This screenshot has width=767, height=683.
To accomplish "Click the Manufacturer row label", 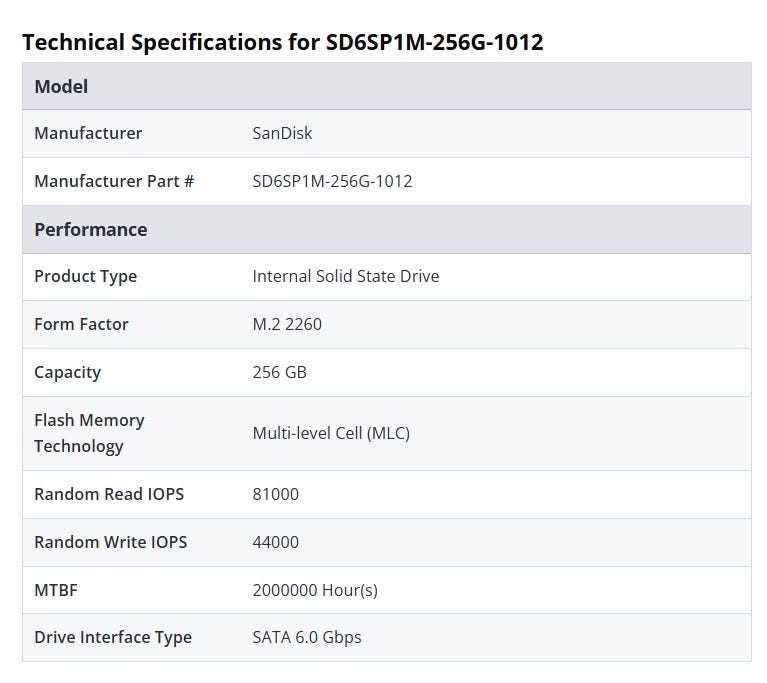I will click(88, 133).
